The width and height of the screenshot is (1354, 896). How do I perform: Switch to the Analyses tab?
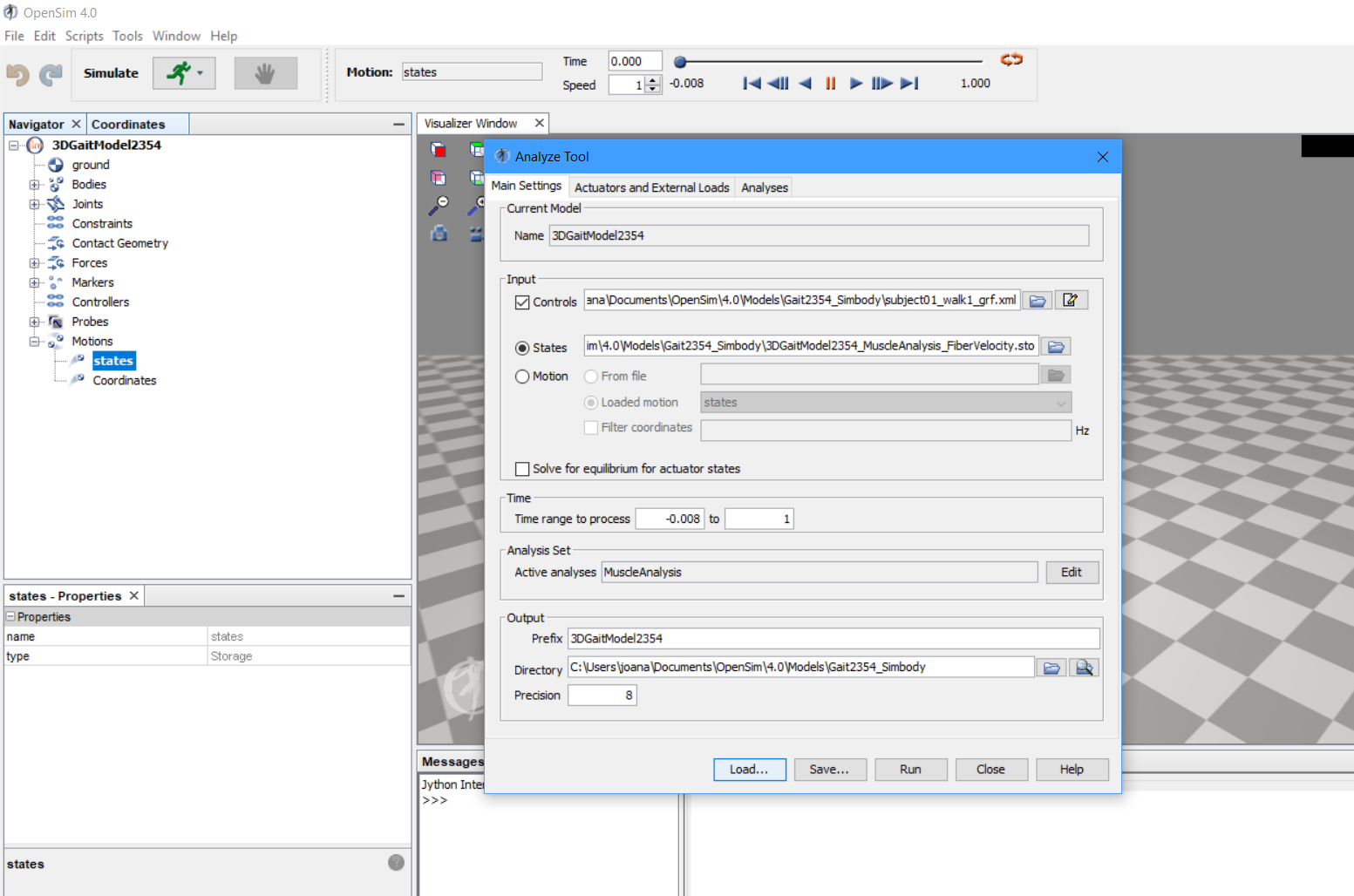coord(765,187)
